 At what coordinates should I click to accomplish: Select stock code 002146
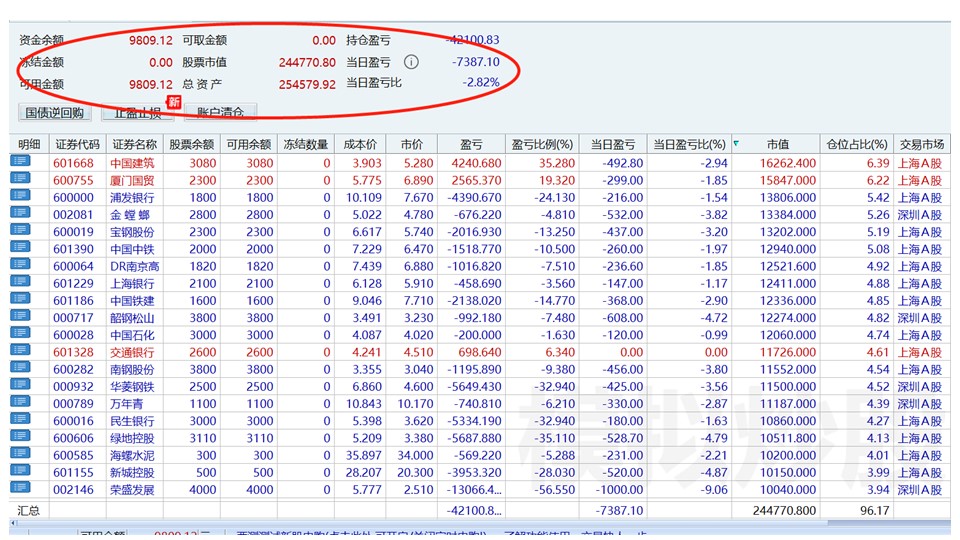click(x=73, y=489)
